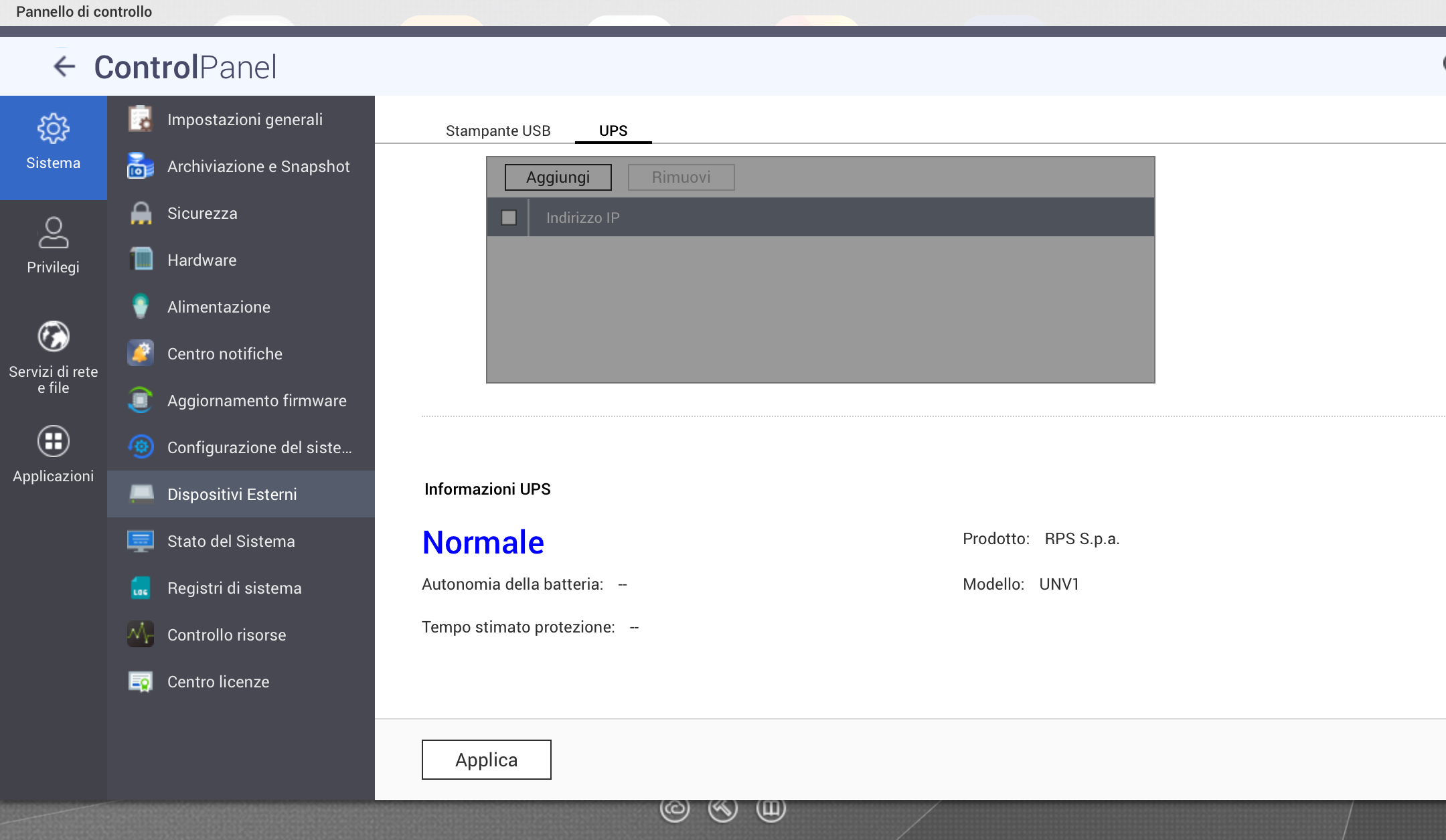This screenshot has height=840, width=1446.
Task: Open the Archiviazione e Snapshot icon
Action: [141, 166]
